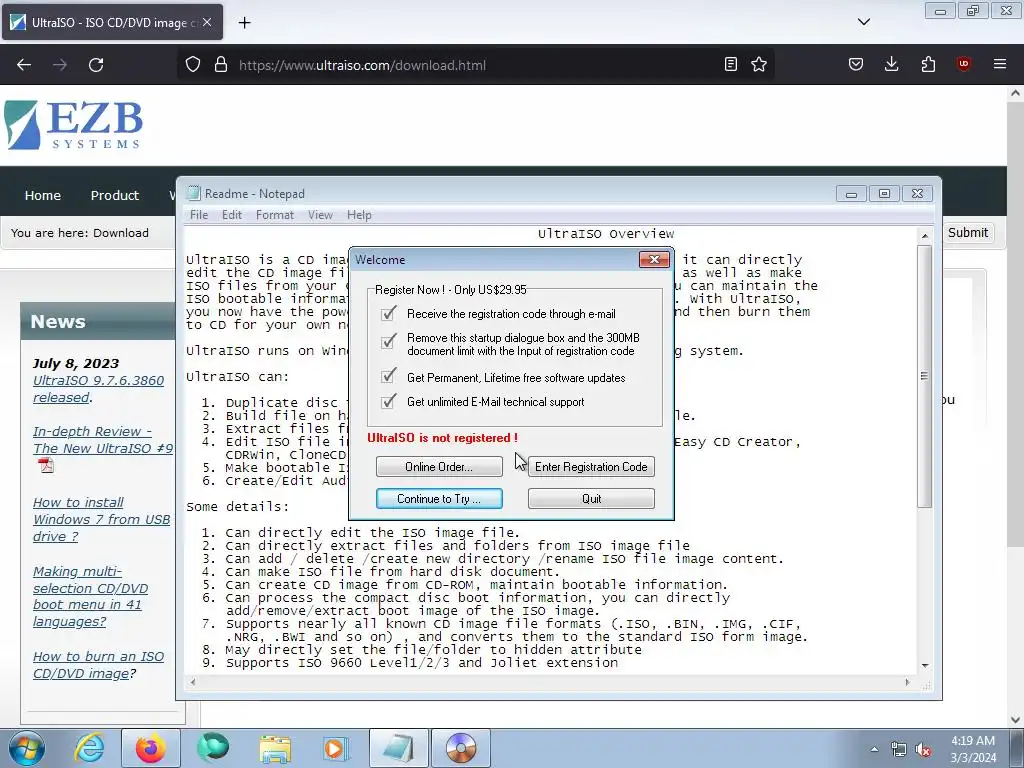Toggle reader view icon in address bar

[x=731, y=64]
